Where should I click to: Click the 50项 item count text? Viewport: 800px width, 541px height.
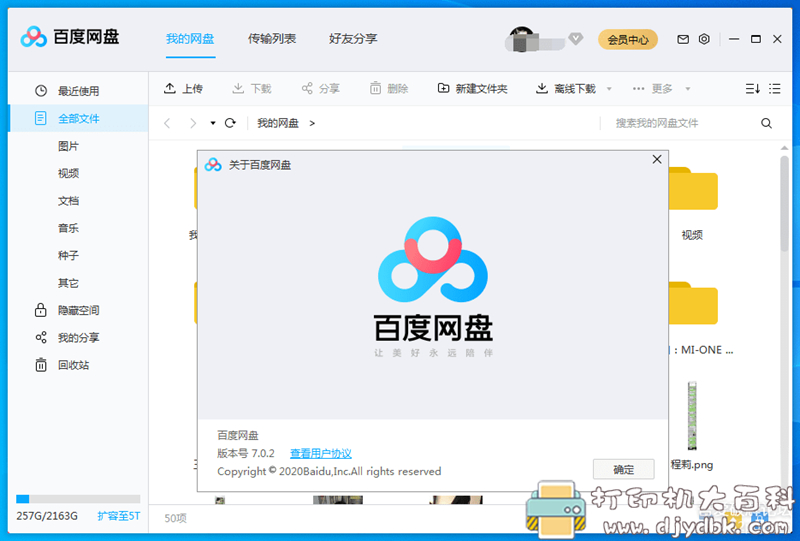click(176, 519)
